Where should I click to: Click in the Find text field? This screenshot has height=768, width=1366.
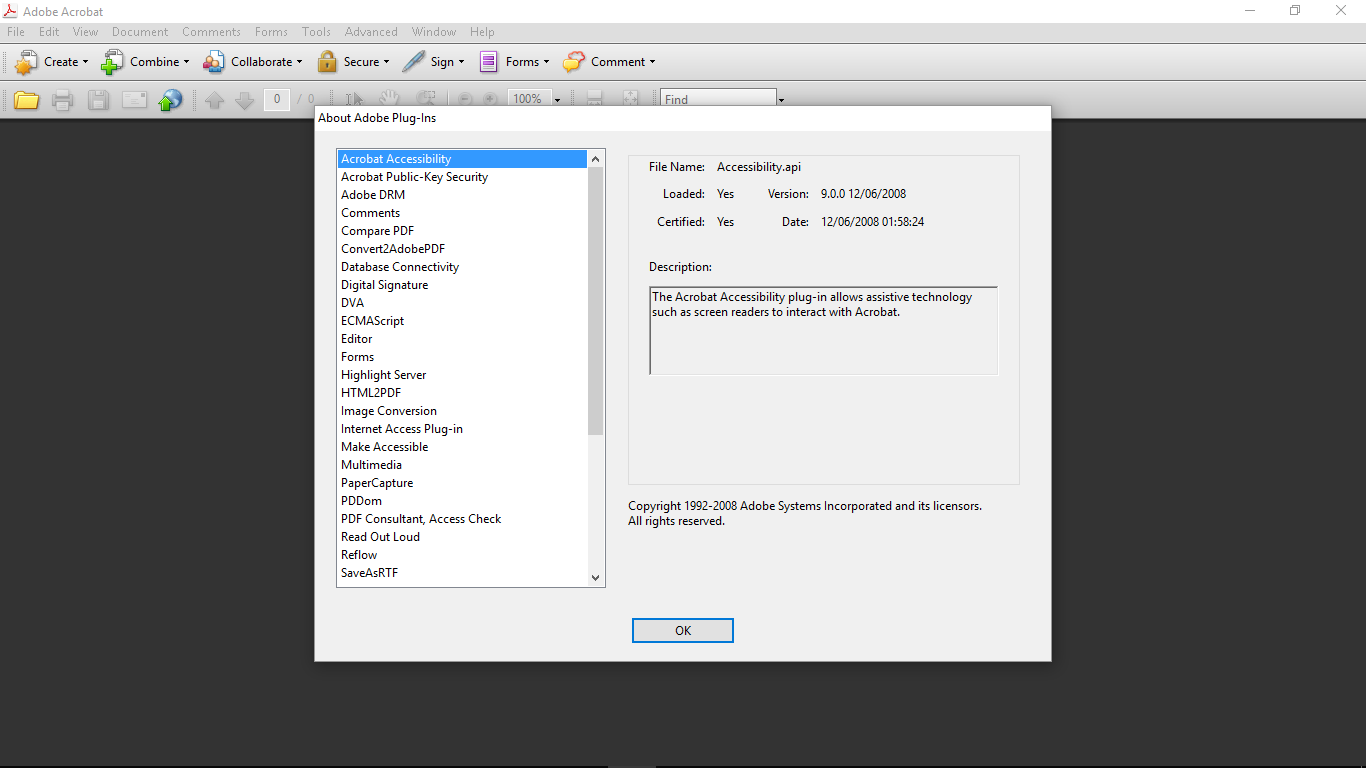tap(718, 99)
